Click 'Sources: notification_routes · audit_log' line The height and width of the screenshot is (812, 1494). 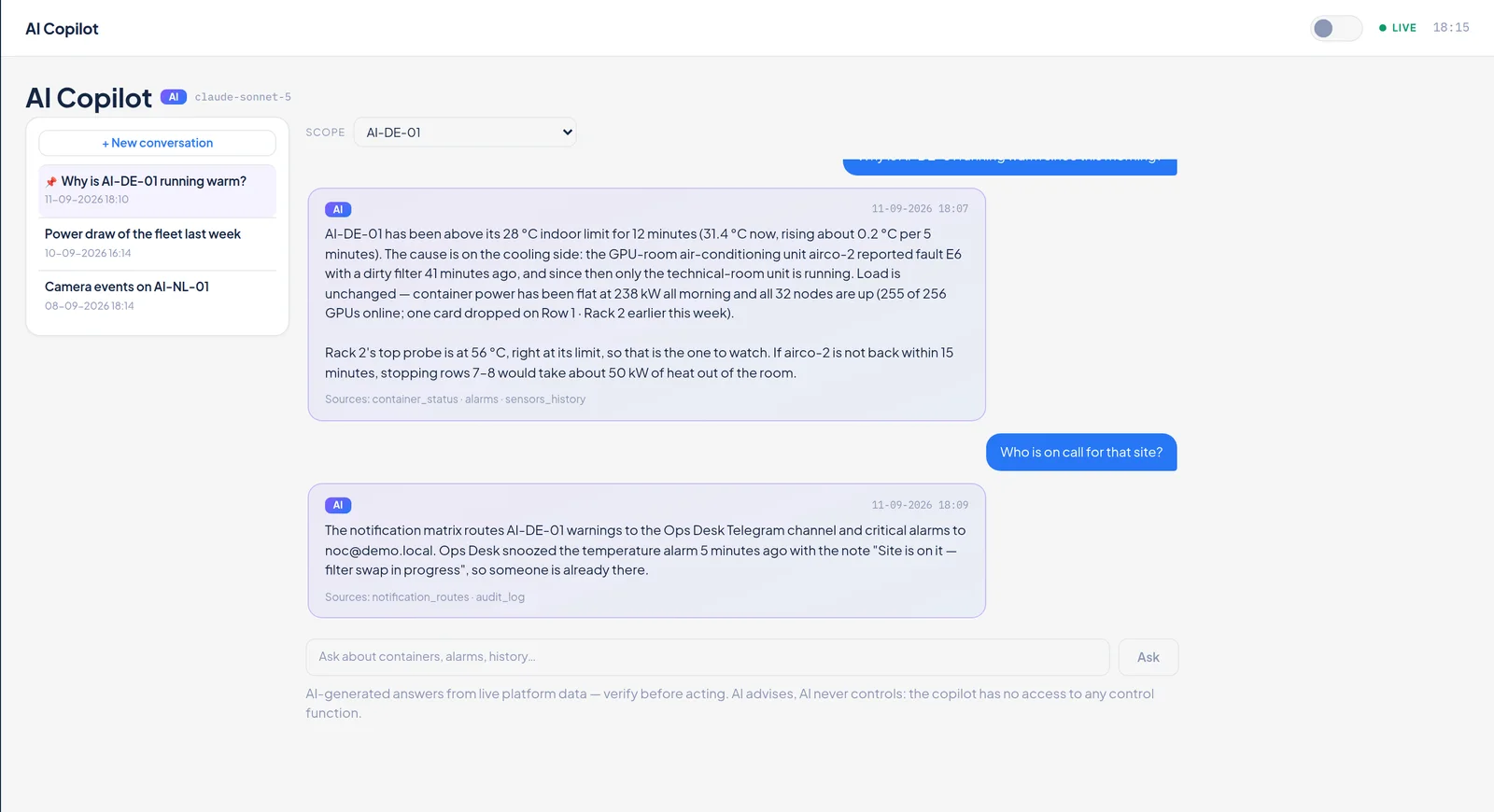425,597
